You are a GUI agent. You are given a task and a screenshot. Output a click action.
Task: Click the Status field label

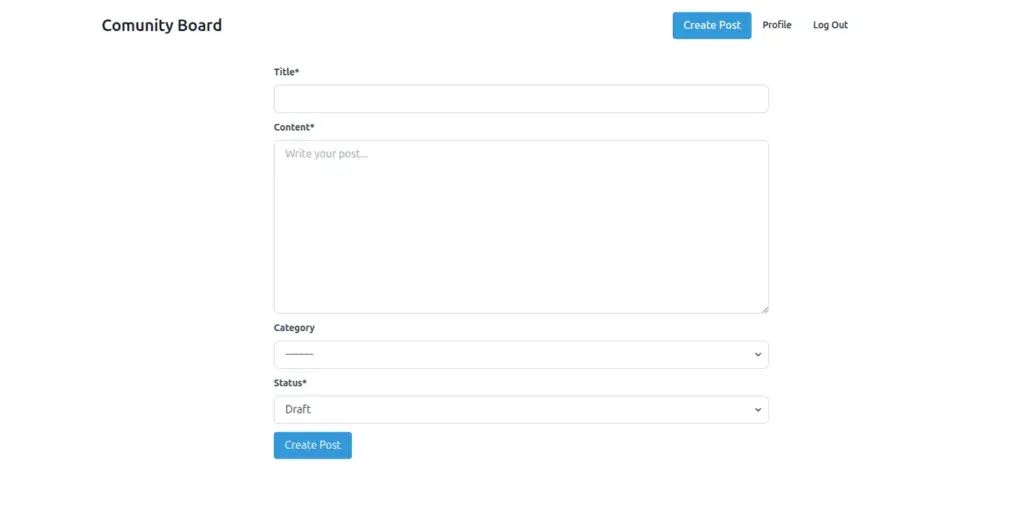(x=288, y=383)
